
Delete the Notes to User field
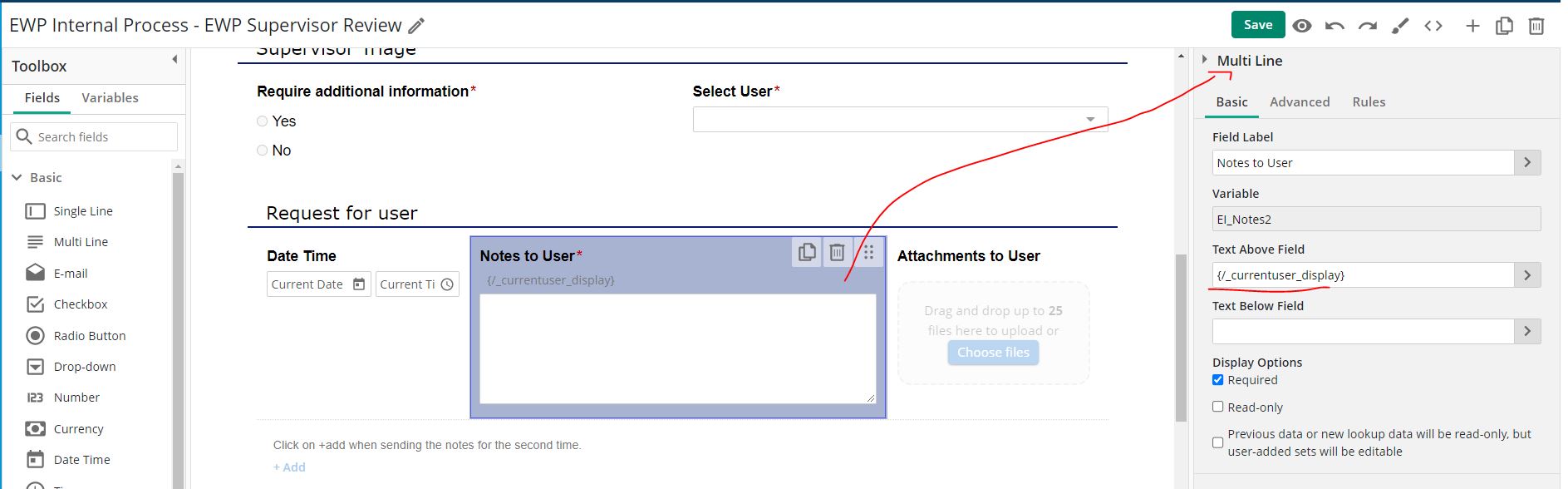(837, 252)
